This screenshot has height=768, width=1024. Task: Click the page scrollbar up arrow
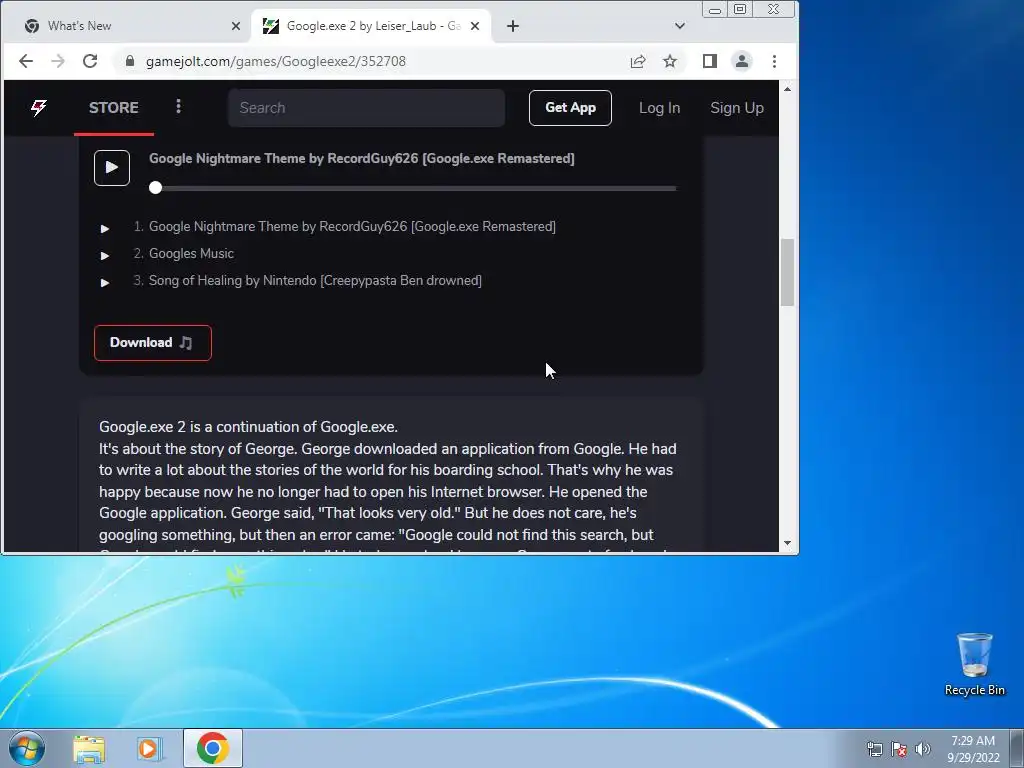point(788,89)
